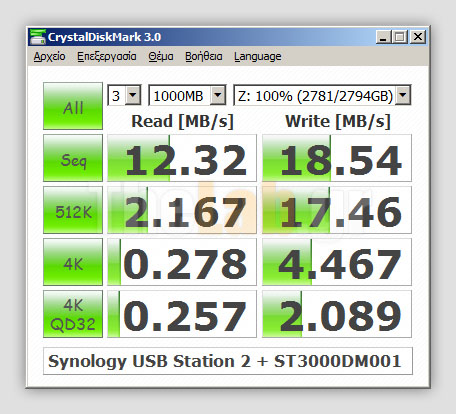Expand the 1000MB test size dropdown
This screenshot has width=456, height=414.
pyautogui.click(x=218, y=96)
